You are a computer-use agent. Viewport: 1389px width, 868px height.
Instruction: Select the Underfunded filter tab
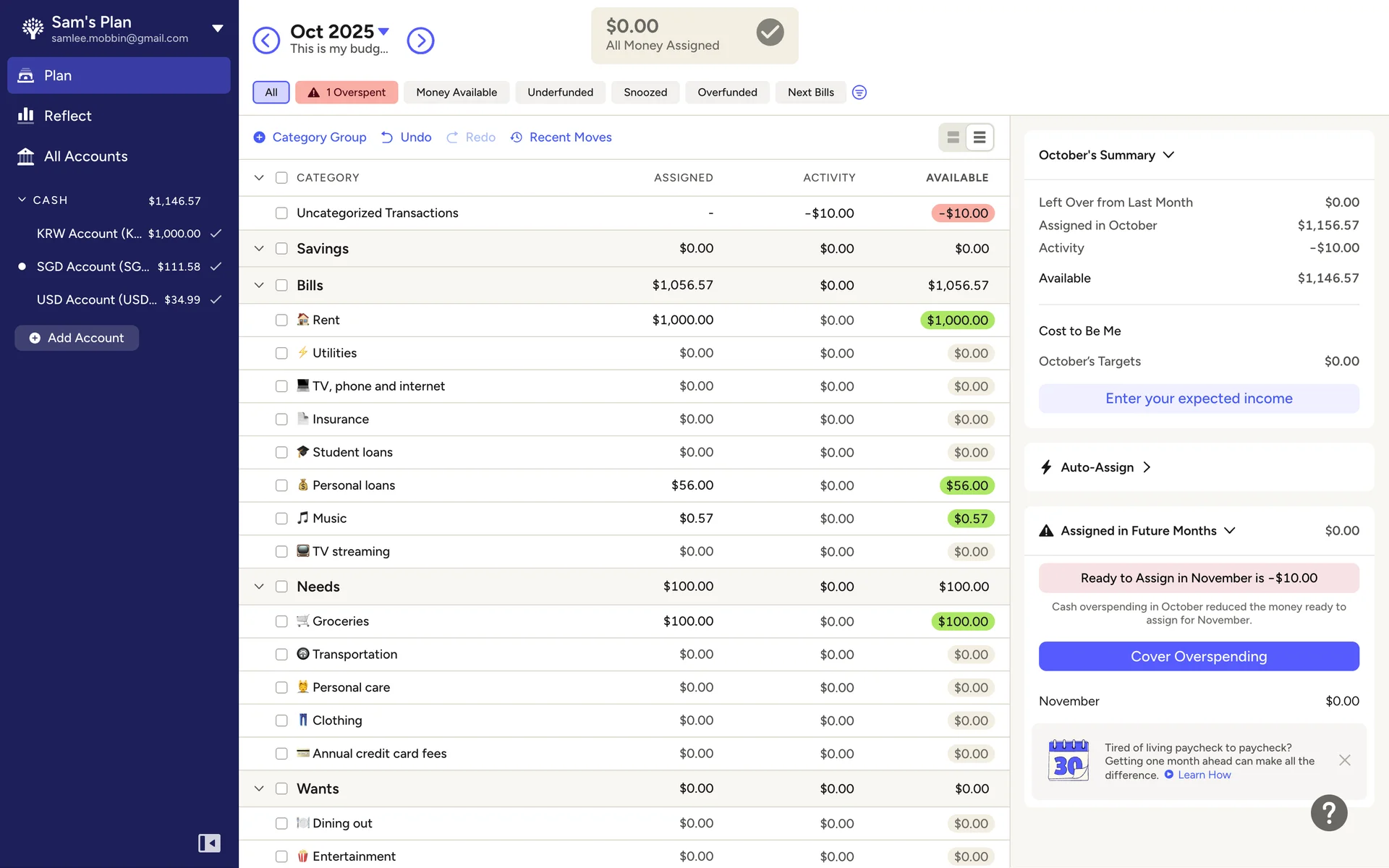pos(560,93)
